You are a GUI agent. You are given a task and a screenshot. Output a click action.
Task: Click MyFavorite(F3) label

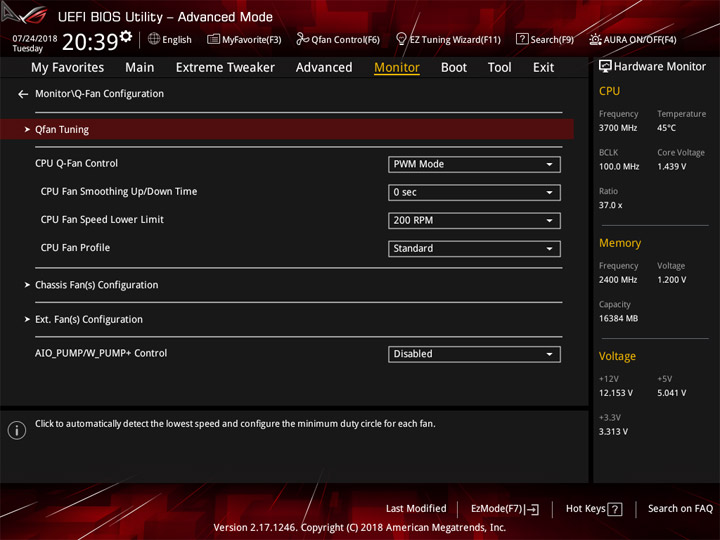(252, 39)
